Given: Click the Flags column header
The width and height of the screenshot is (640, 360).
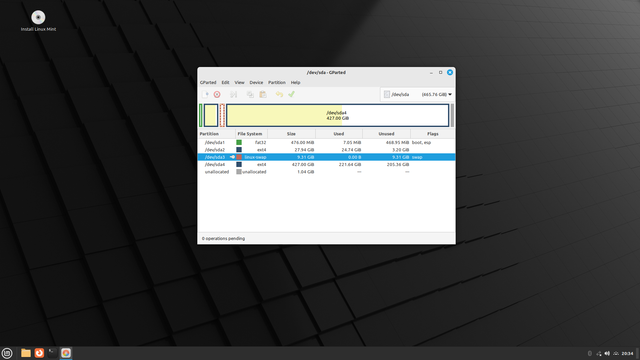Looking at the screenshot, I should (433, 134).
